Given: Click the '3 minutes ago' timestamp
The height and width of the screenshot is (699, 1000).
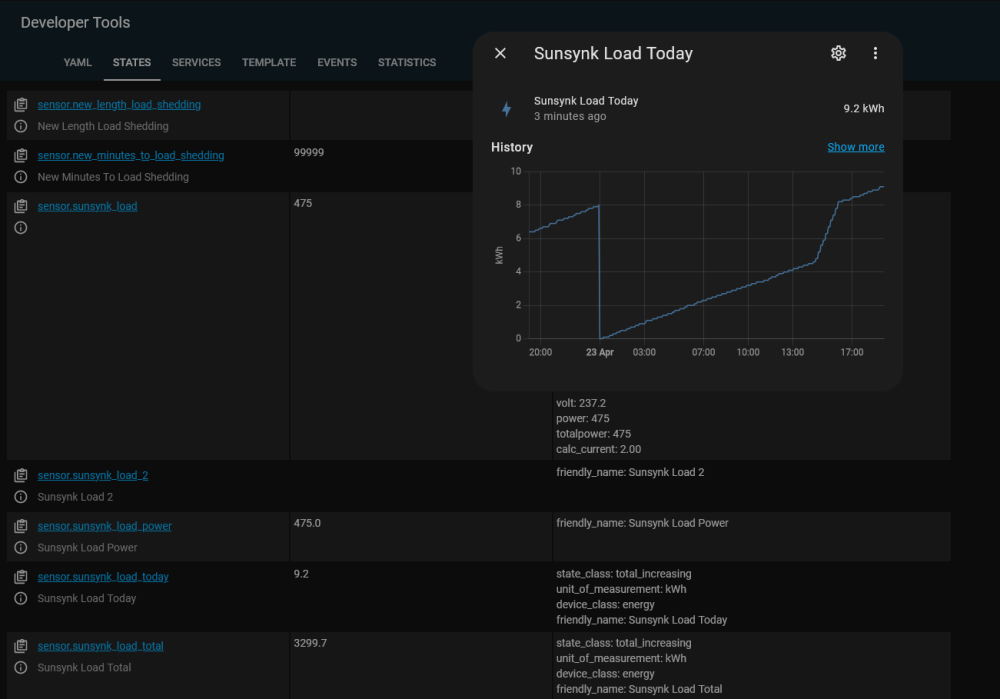Looking at the screenshot, I should point(570,116).
